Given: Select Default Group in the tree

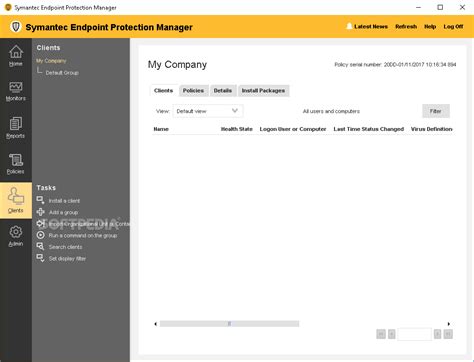Looking at the screenshot, I should point(62,73).
